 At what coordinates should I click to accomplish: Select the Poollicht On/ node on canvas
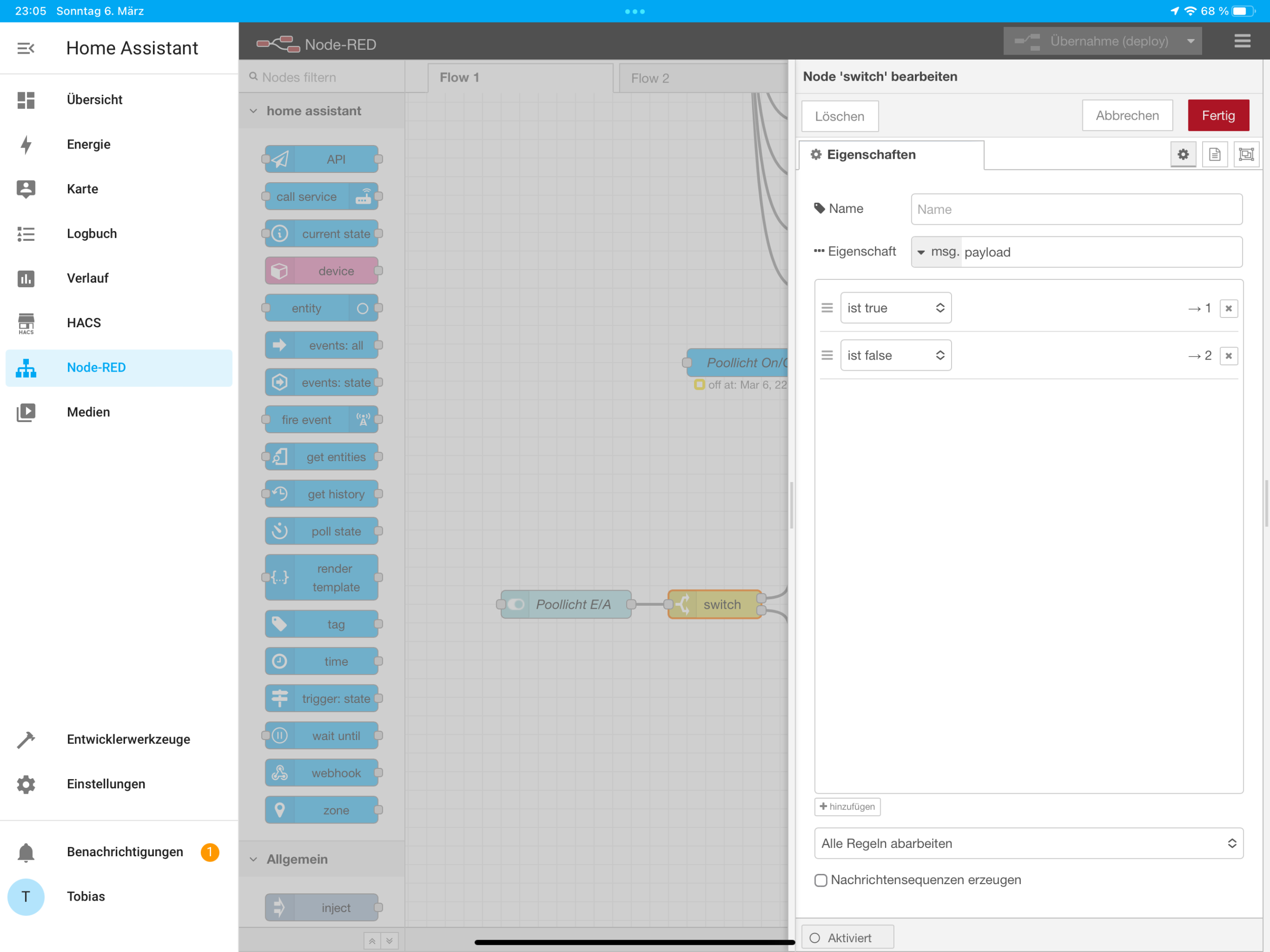click(x=737, y=363)
